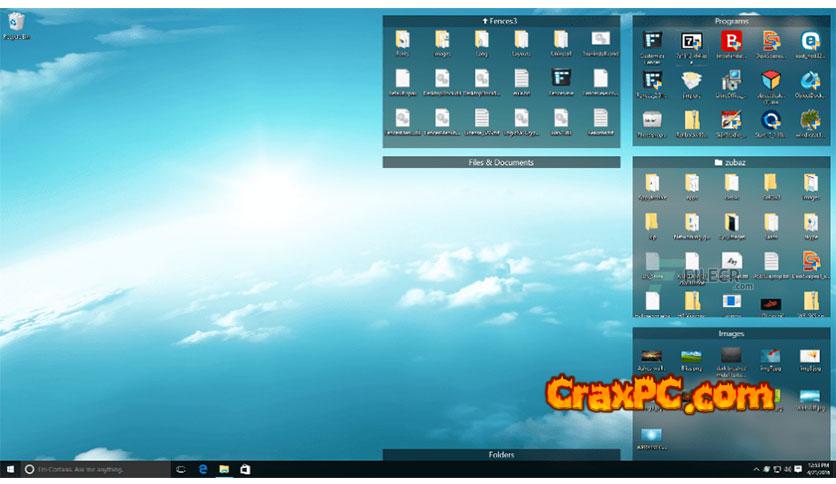Launch Microsoft Edge from the taskbar

point(202,468)
